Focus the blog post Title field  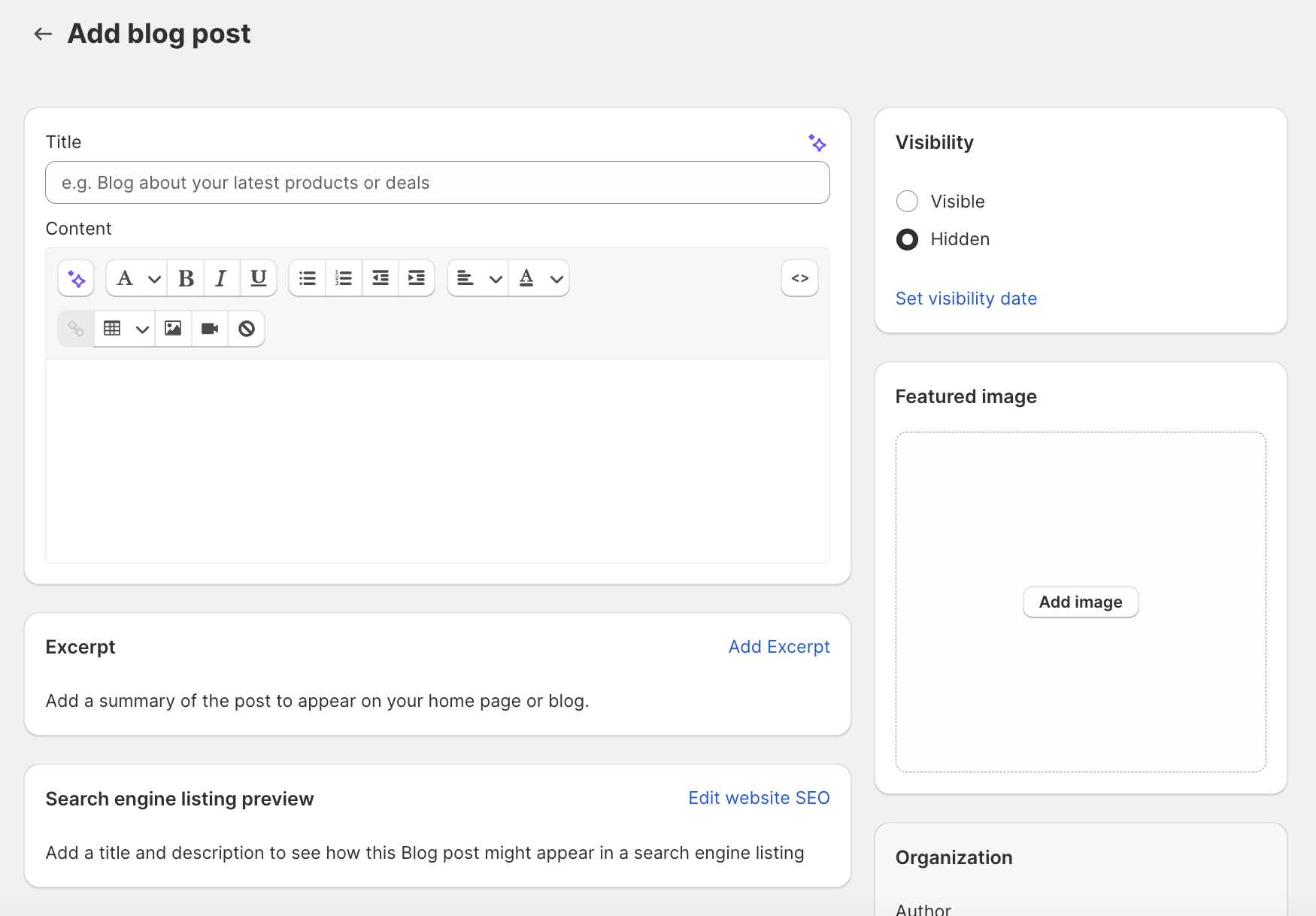[x=438, y=183]
